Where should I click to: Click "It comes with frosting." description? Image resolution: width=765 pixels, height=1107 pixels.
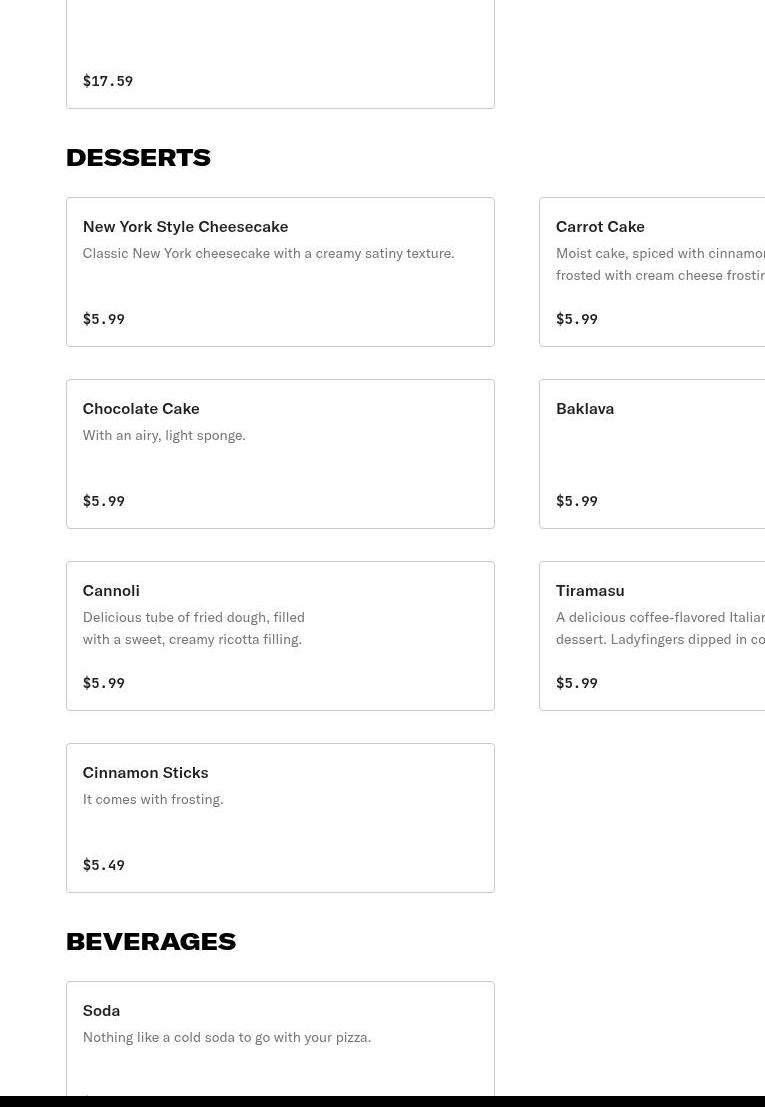click(153, 800)
